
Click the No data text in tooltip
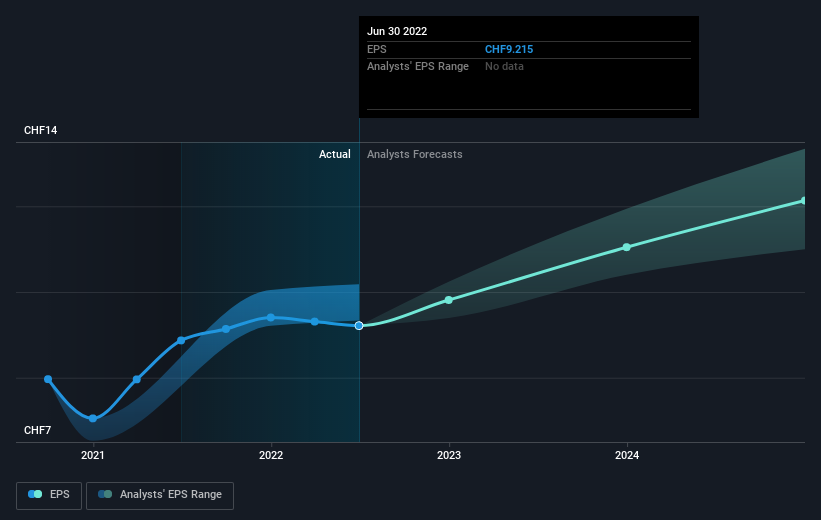[504, 67]
